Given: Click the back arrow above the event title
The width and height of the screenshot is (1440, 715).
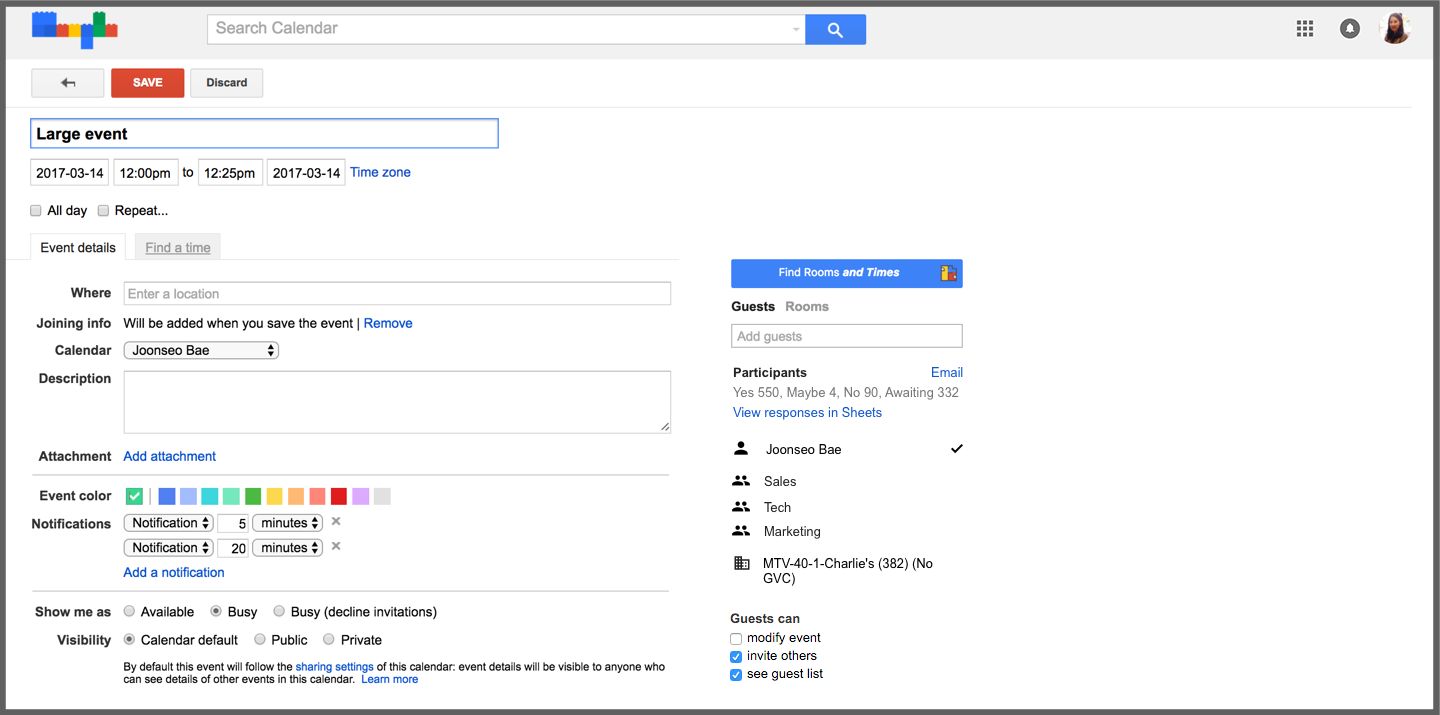Looking at the screenshot, I should 67,82.
